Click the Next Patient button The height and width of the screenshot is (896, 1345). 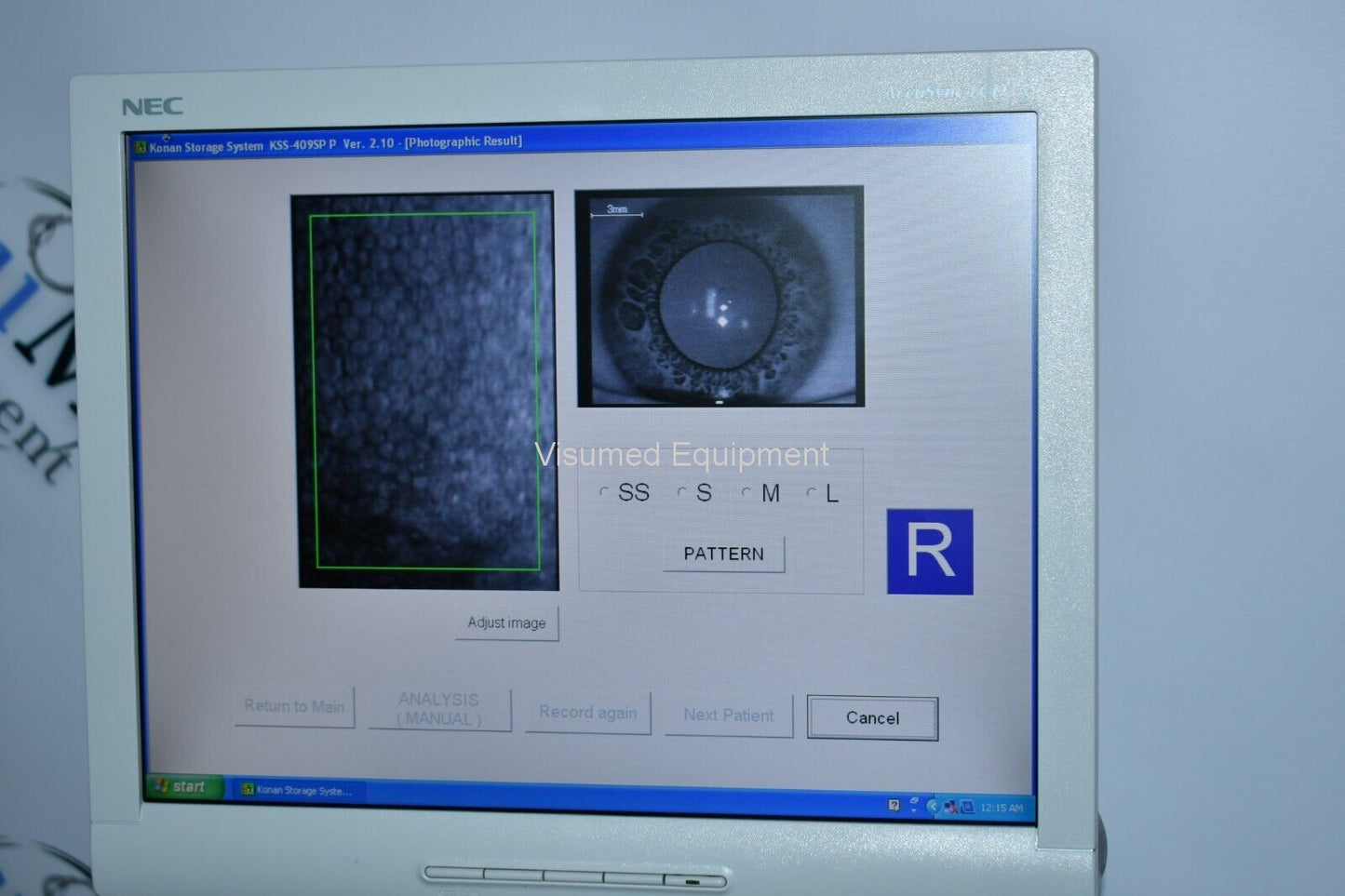click(728, 715)
